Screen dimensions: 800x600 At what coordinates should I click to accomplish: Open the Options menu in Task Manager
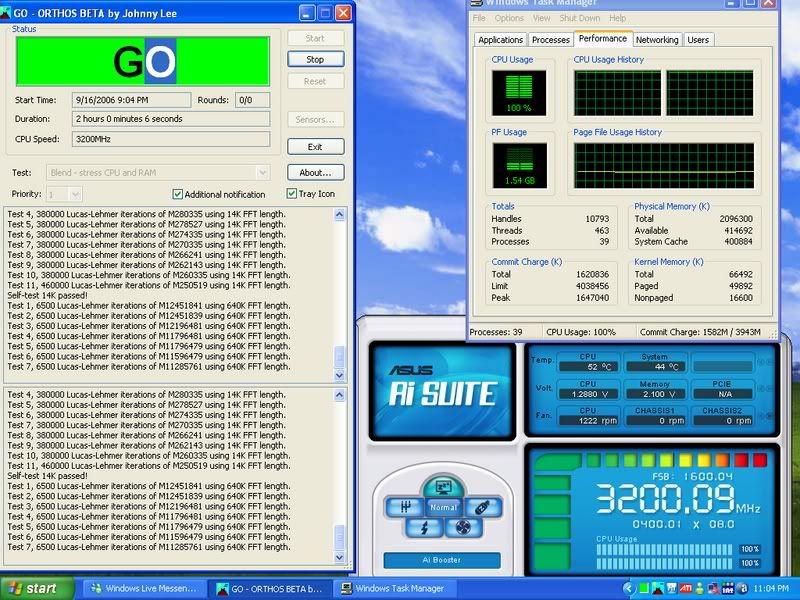[x=509, y=18]
